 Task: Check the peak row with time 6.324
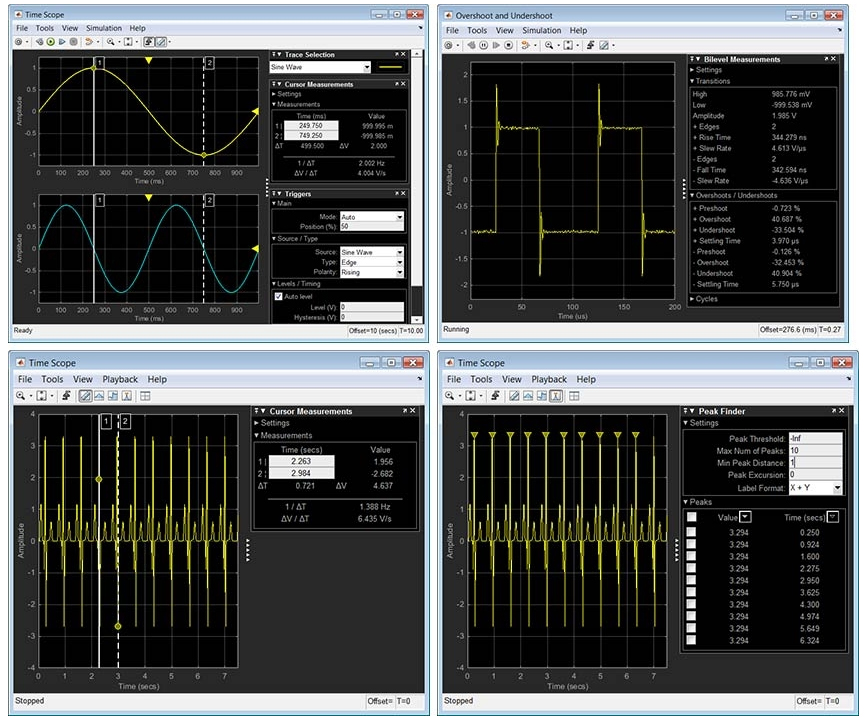pyautogui.click(x=692, y=641)
